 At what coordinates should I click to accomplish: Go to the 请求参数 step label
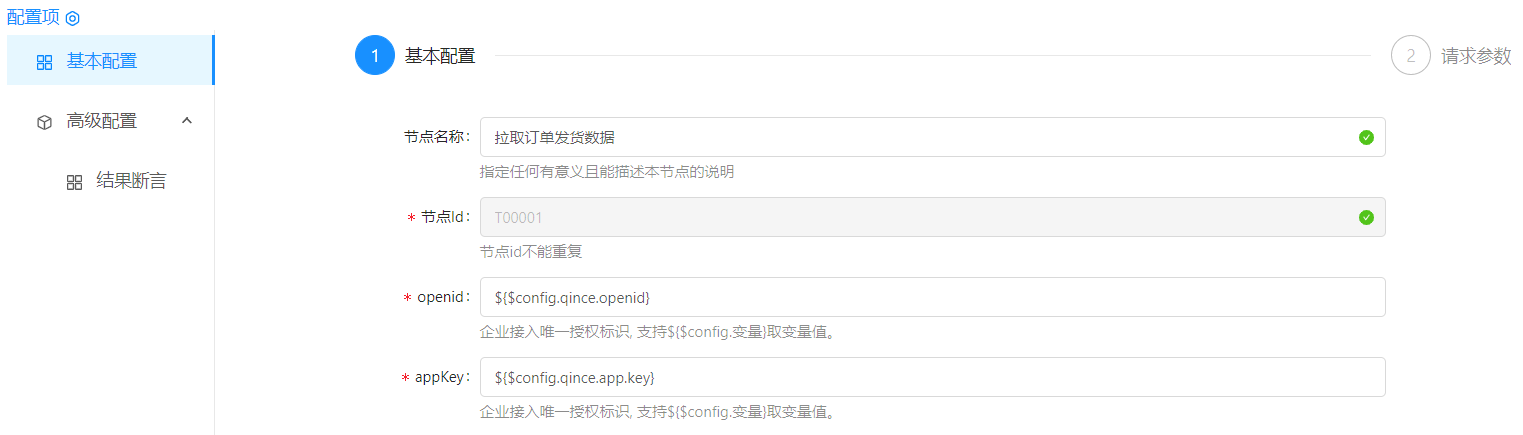1476,56
